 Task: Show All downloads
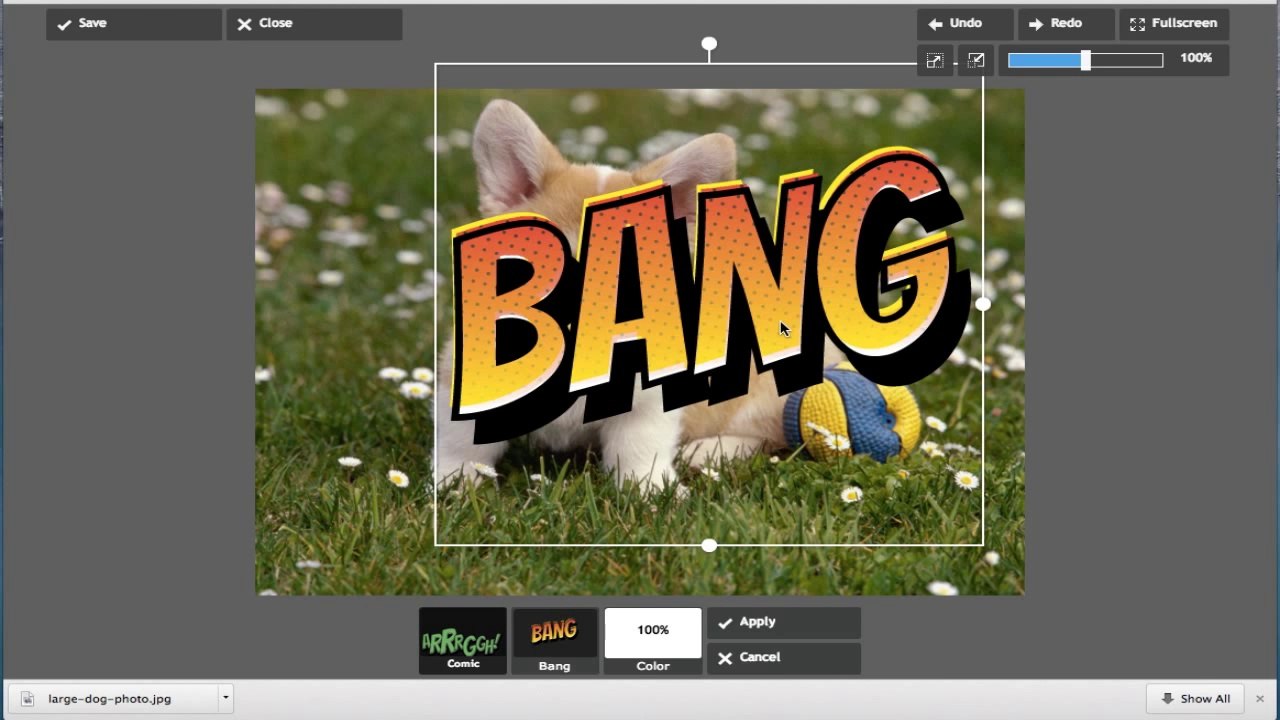[1196, 699]
